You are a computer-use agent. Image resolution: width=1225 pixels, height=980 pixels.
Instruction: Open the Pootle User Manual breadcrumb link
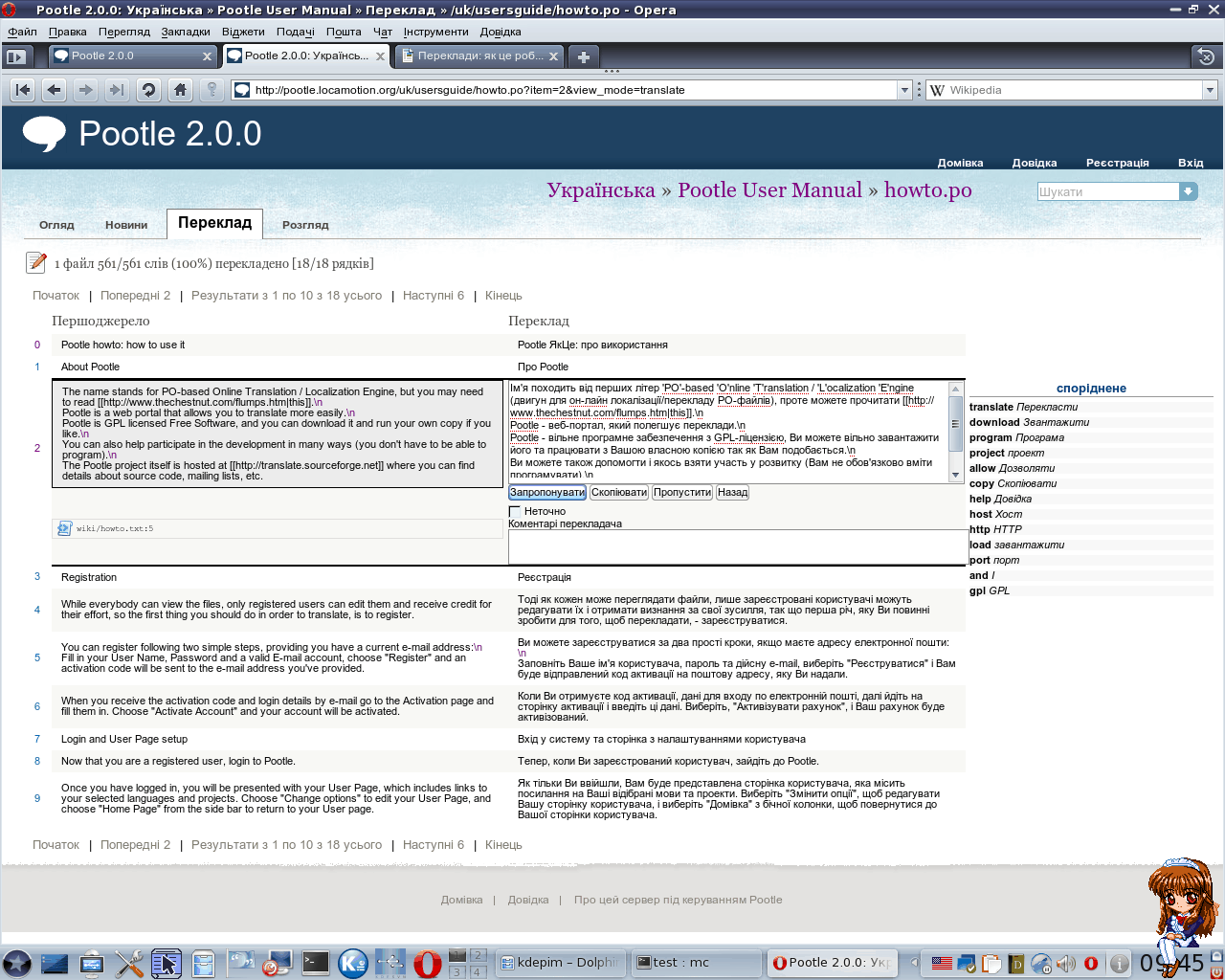pyautogui.click(x=770, y=190)
